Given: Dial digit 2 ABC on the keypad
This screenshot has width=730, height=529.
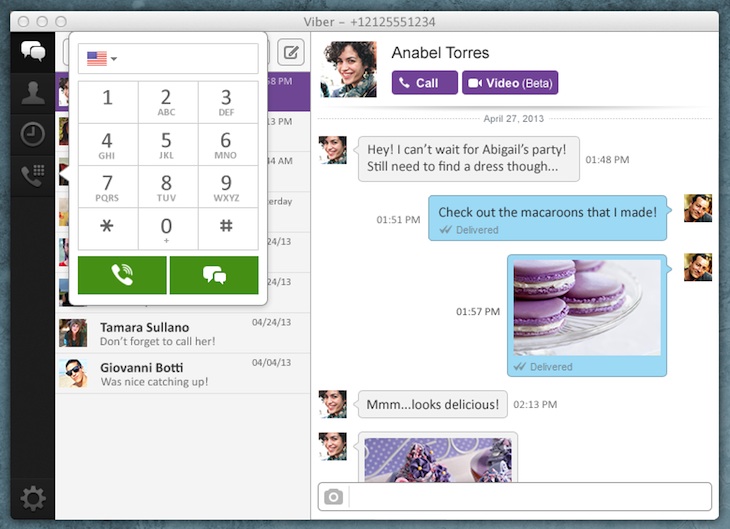Looking at the screenshot, I should pos(168,102).
